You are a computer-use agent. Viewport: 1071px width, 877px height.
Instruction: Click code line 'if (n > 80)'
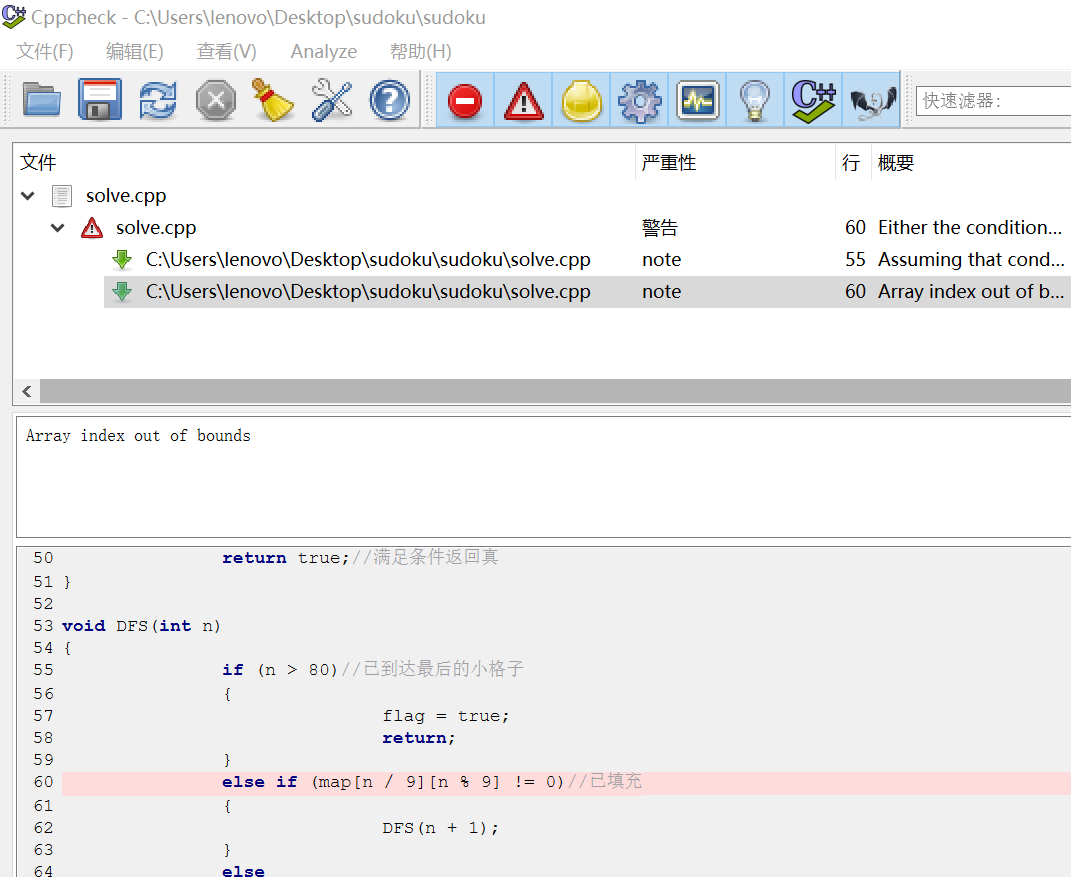[280, 670]
